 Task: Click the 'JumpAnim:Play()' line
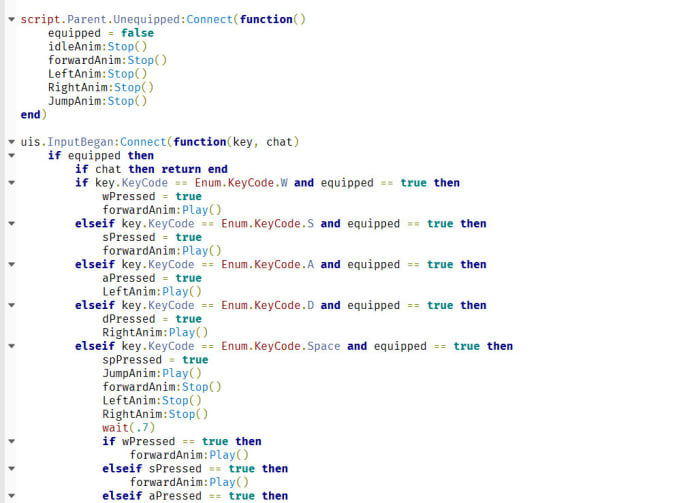point(152,373)
